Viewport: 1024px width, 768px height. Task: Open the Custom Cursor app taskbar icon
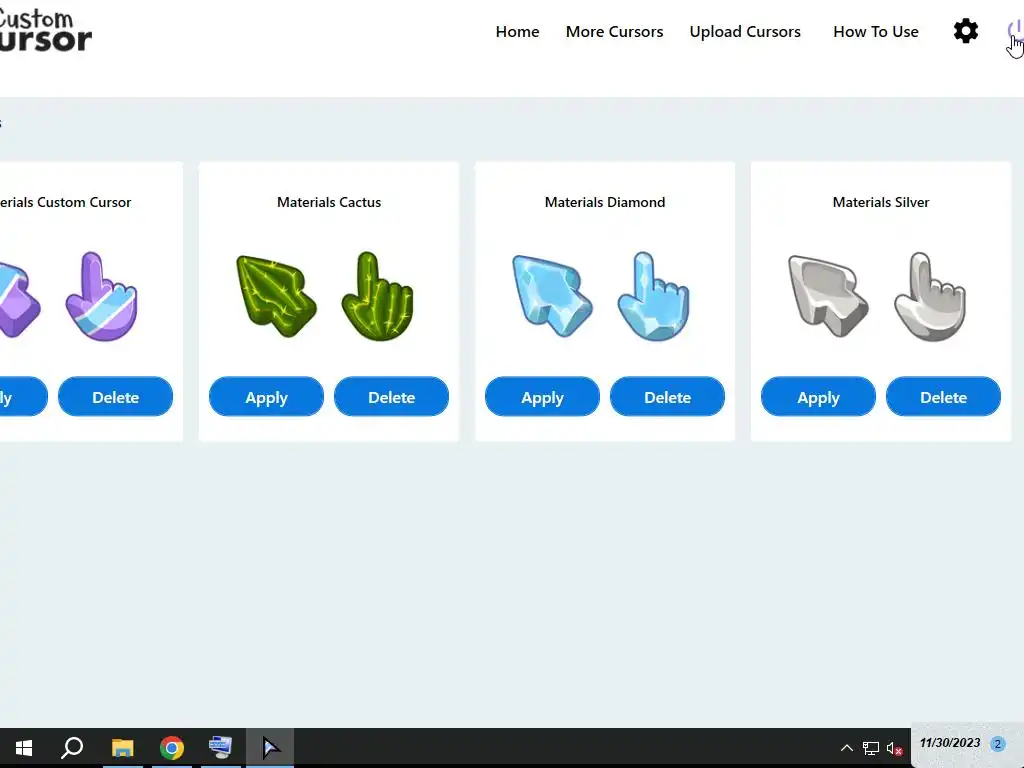(x=270, y=748)
